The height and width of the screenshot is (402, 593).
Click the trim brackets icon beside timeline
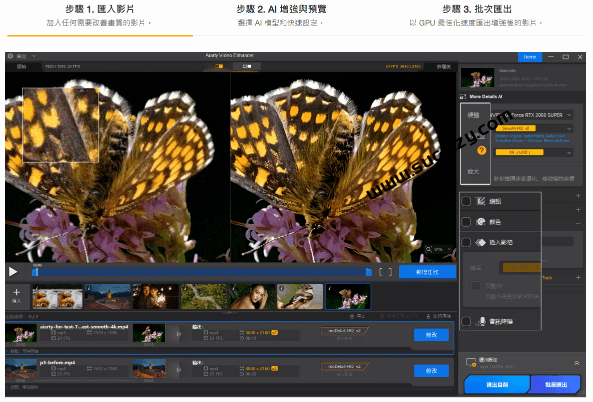[385, 272]
